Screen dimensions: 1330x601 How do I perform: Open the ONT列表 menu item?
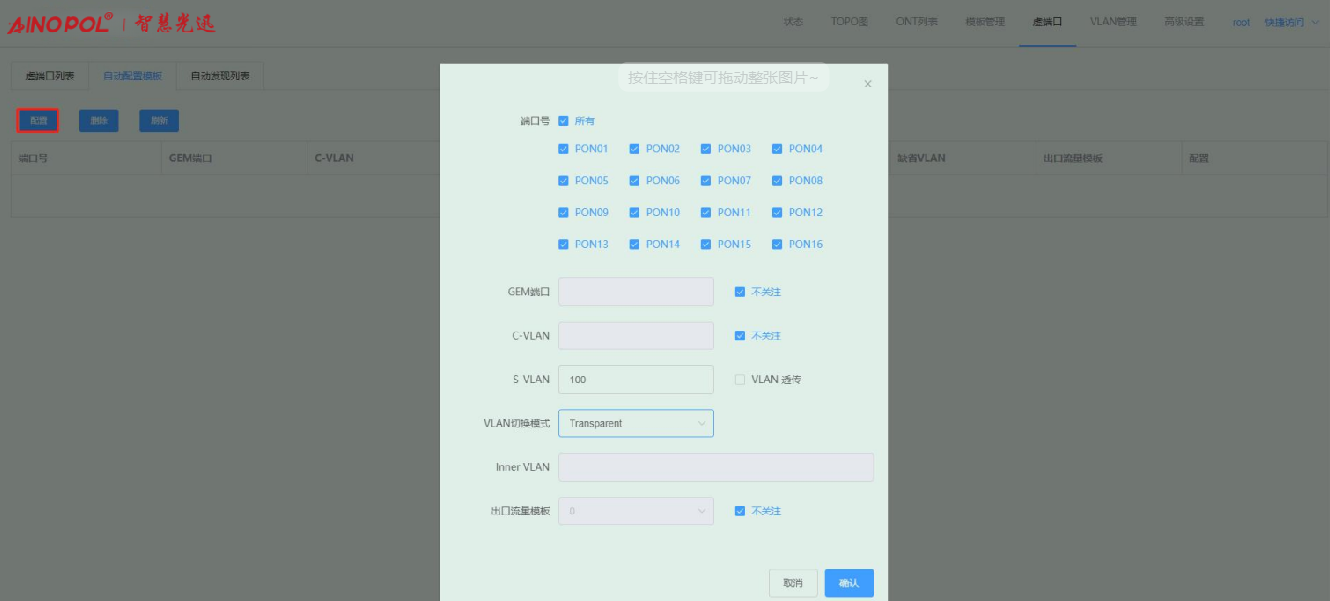[x=916, y=22]
